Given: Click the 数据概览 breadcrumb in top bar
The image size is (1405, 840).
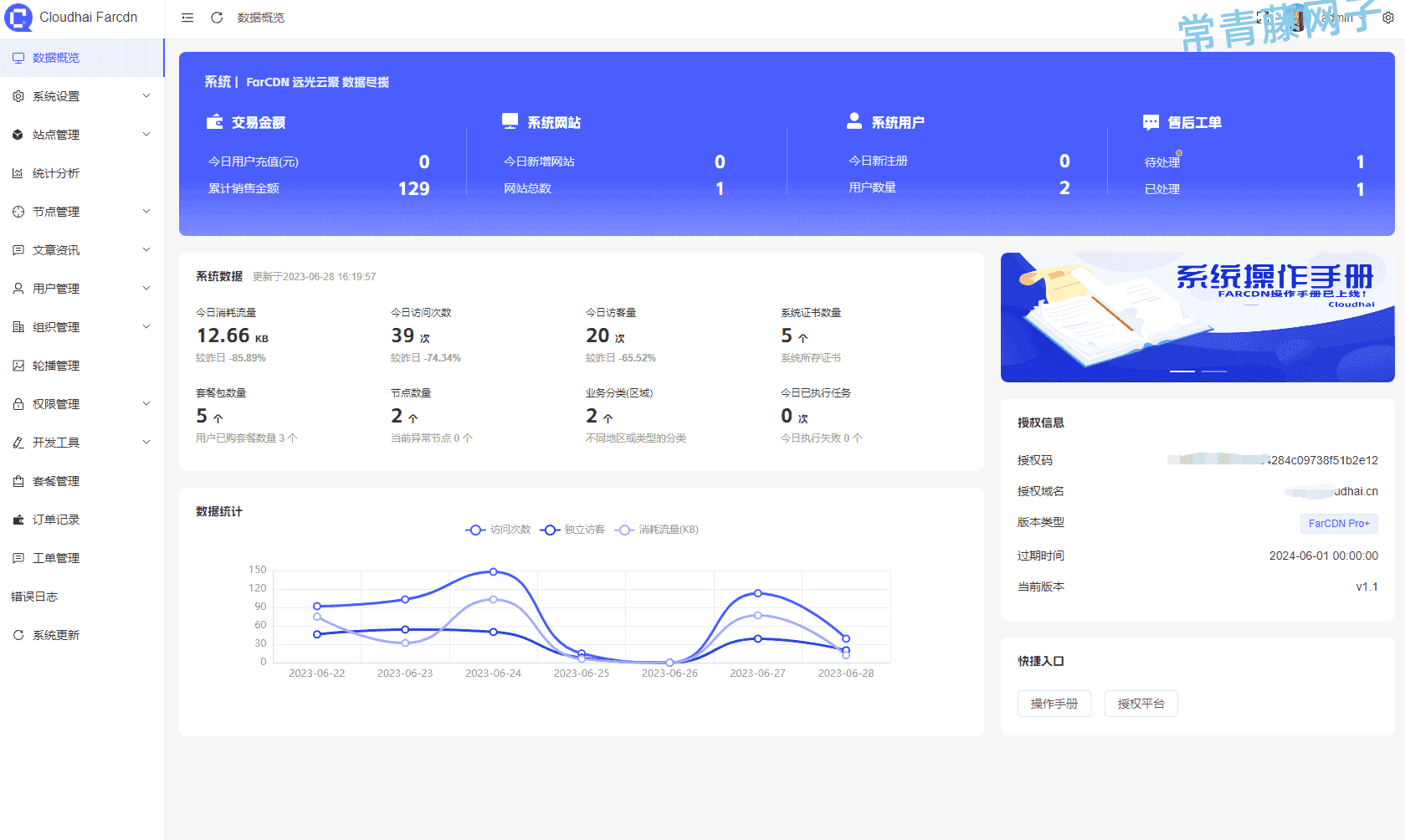Looking at the screenshot, I should 261,18.
